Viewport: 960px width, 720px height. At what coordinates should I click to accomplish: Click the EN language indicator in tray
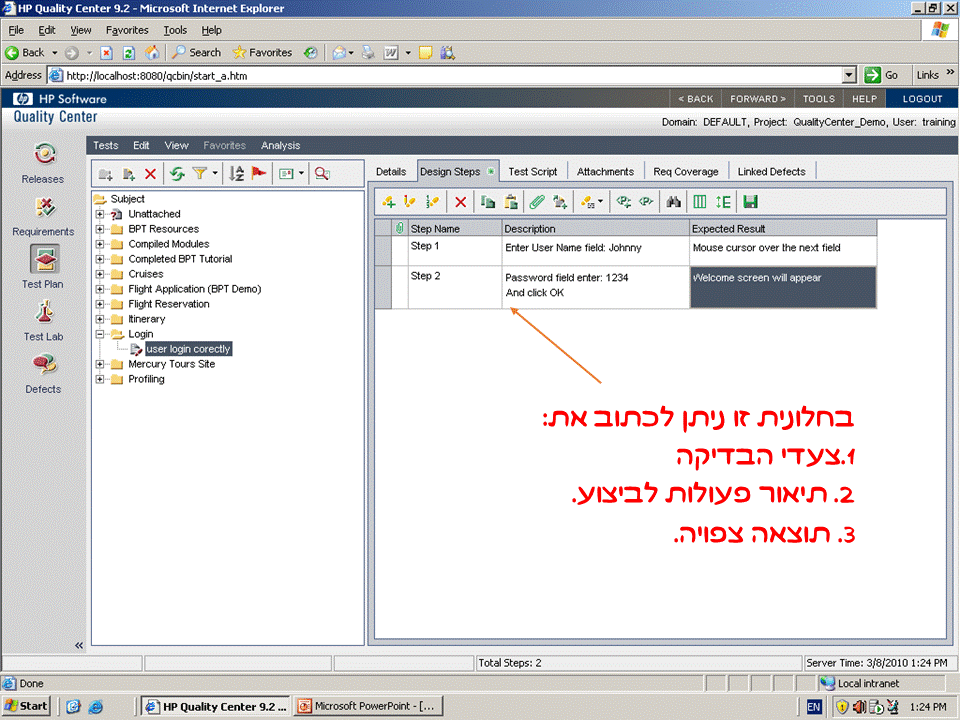(813, 707)
